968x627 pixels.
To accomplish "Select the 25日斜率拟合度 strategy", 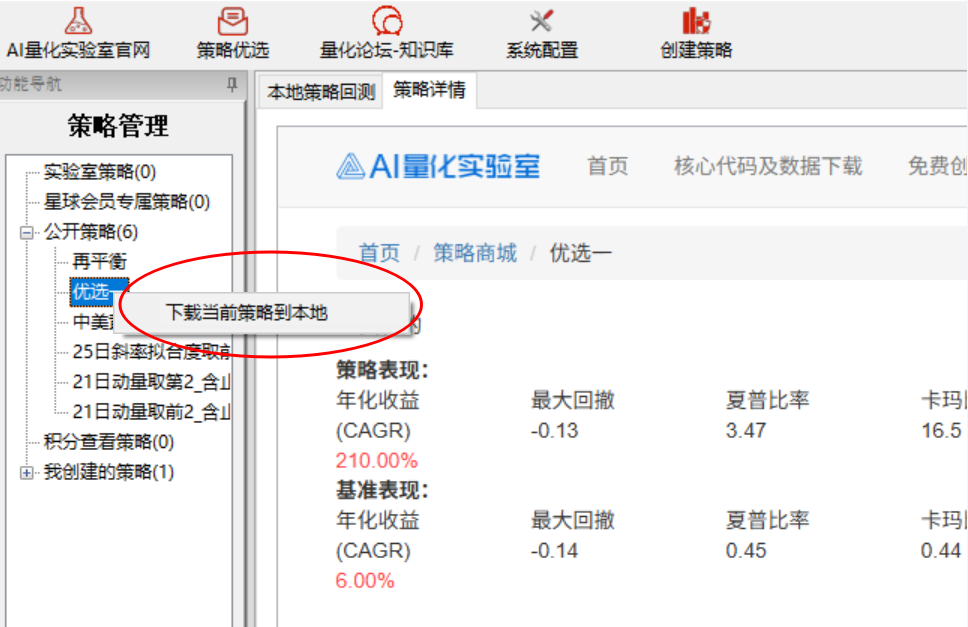I will click(151, 352).
